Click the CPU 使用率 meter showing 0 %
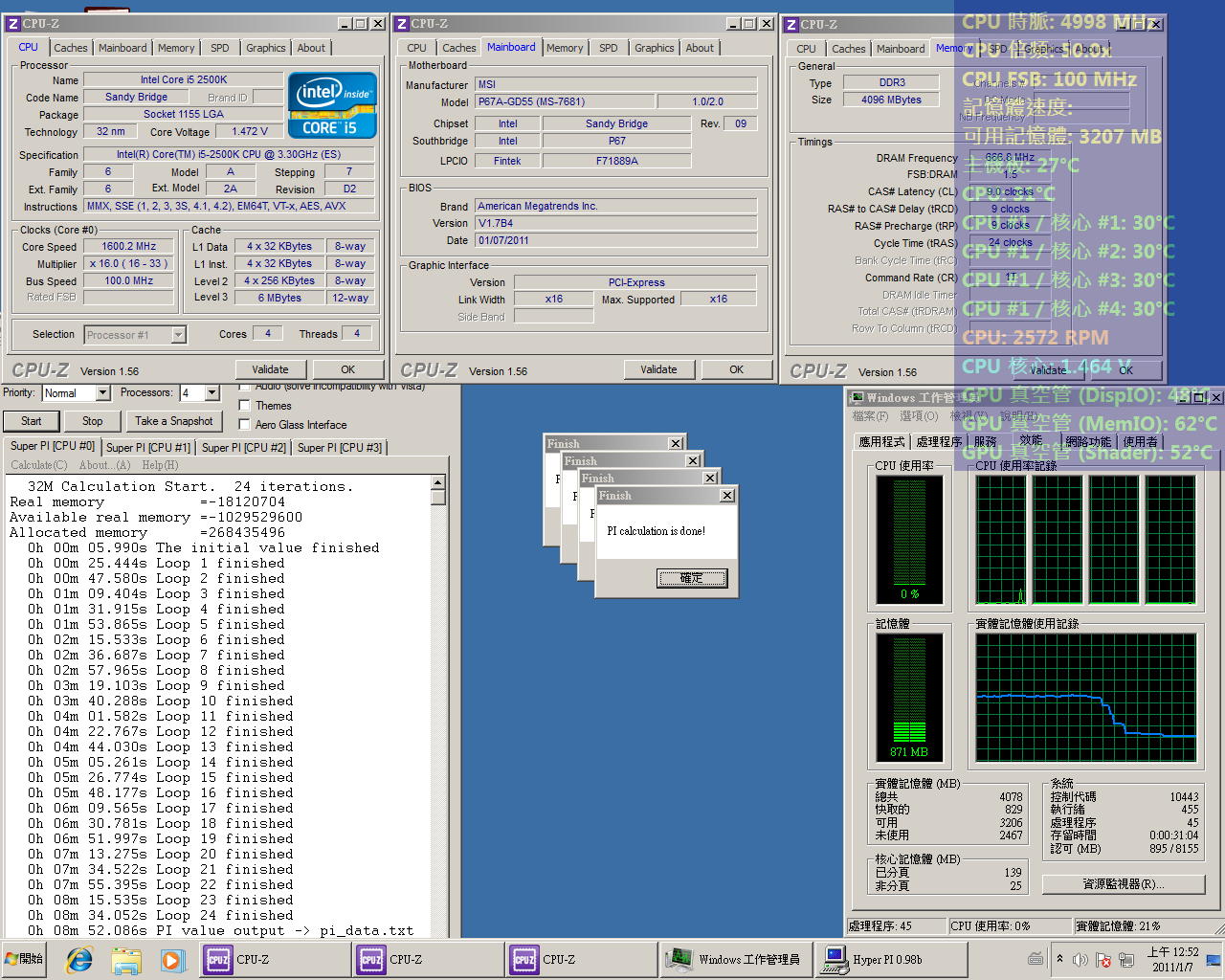 coord(909,540)
